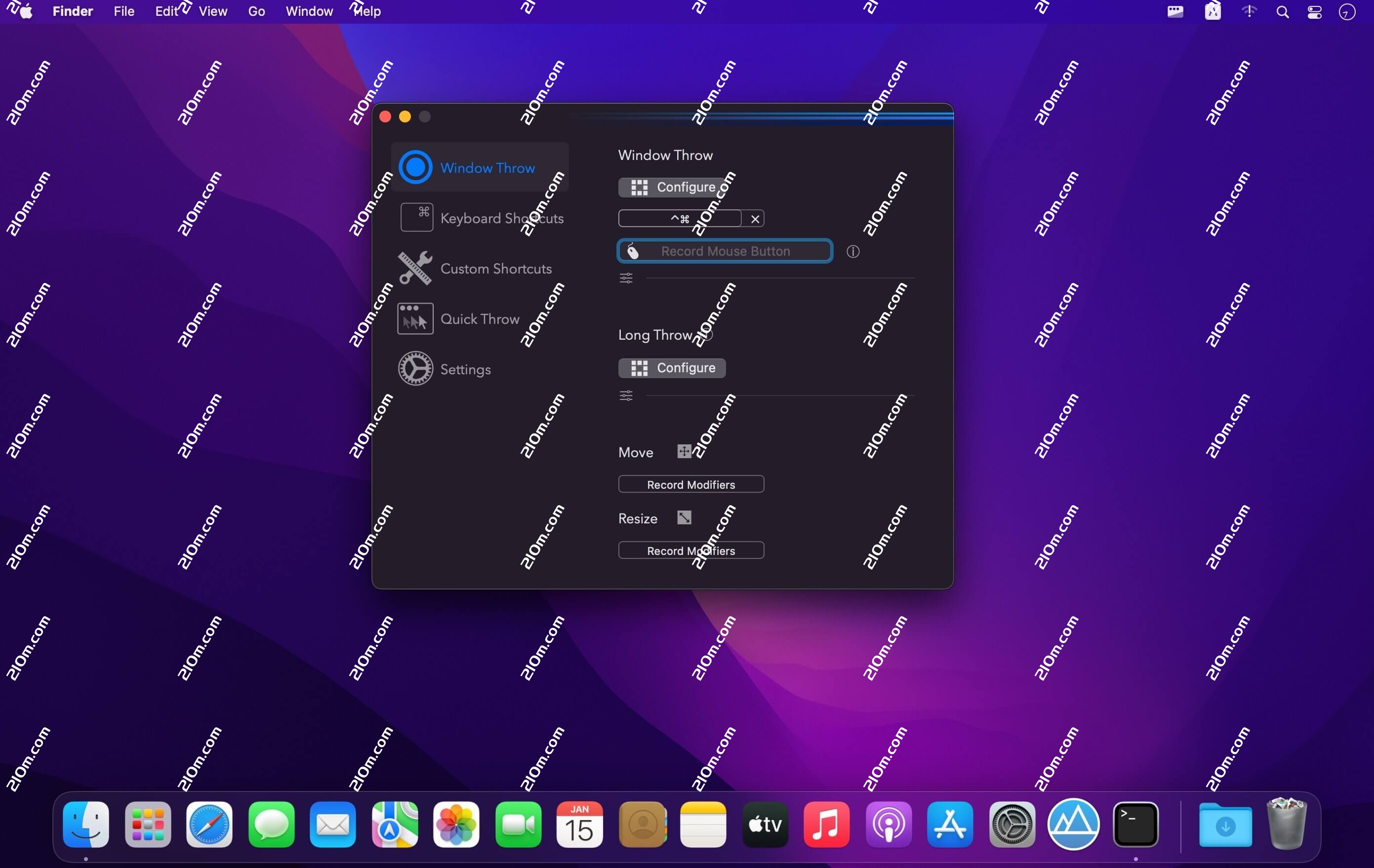This screenshot has width=1374, height=868.
Task: Clear the recorded Control-Command shortcut
Action: tap(755, 218)
